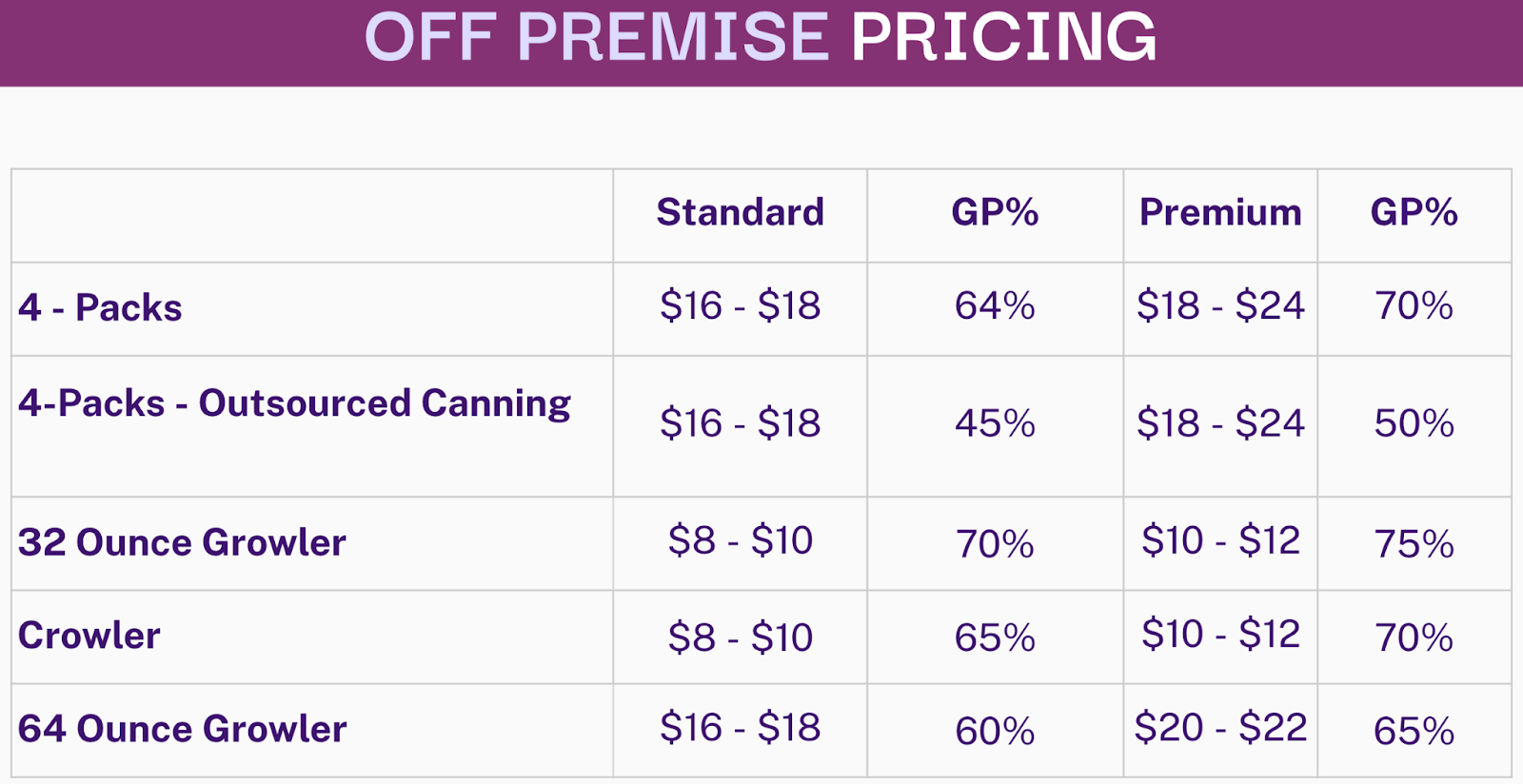Viewport: 1523px width, 784px height.
Task: Select Crowler's $10 - $12 premium price
Action: (x=1220, y=634)
